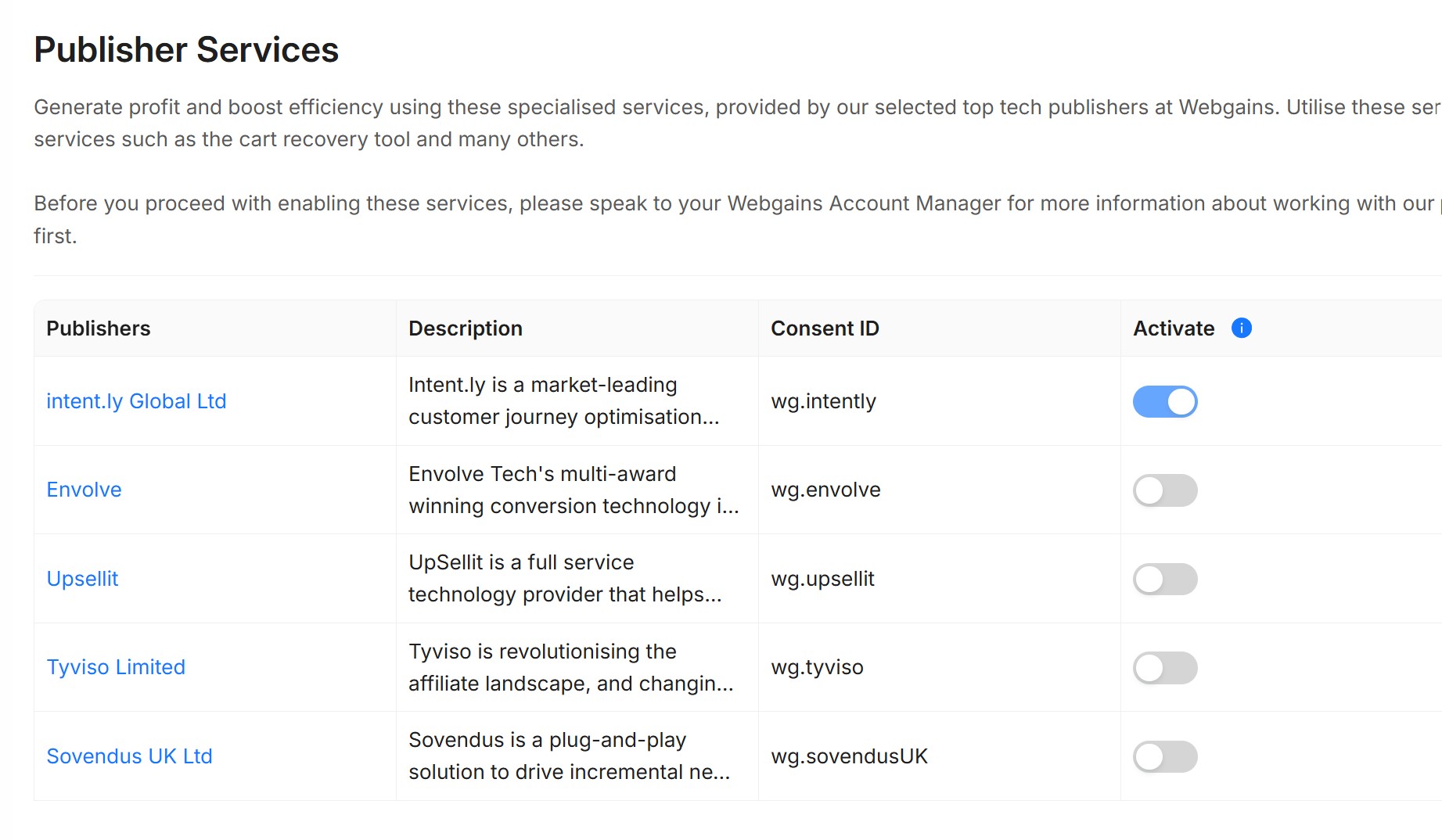
Task: Click the wg.sovendusUK consent ID cell
Action: pyautogui.click(x=939, y=756)
